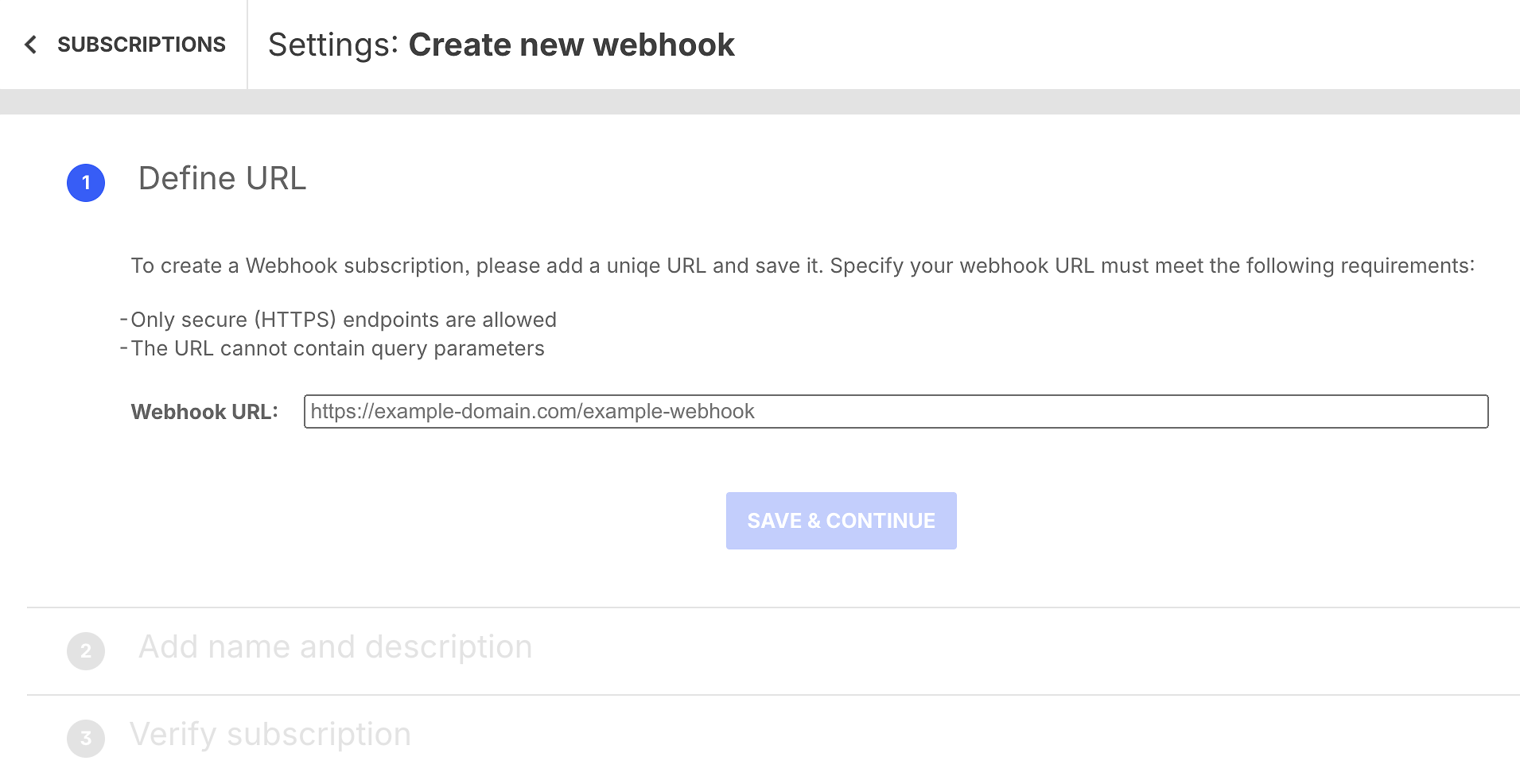Screen dimensions: 1520x784
Task: Select the greyed step 3 circle
Action: 86,739
